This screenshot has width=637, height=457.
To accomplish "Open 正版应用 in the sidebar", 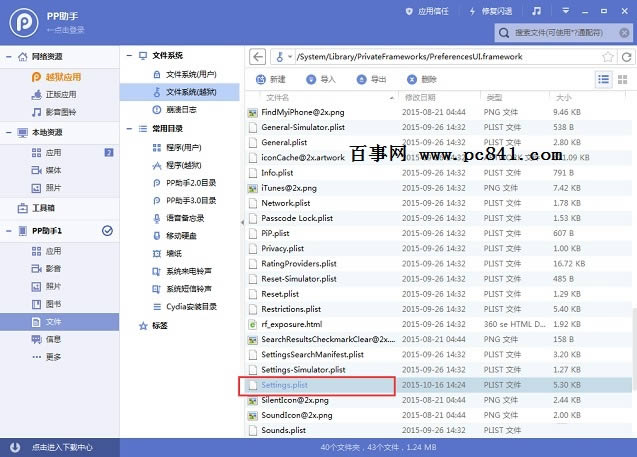I will (54, 94).
